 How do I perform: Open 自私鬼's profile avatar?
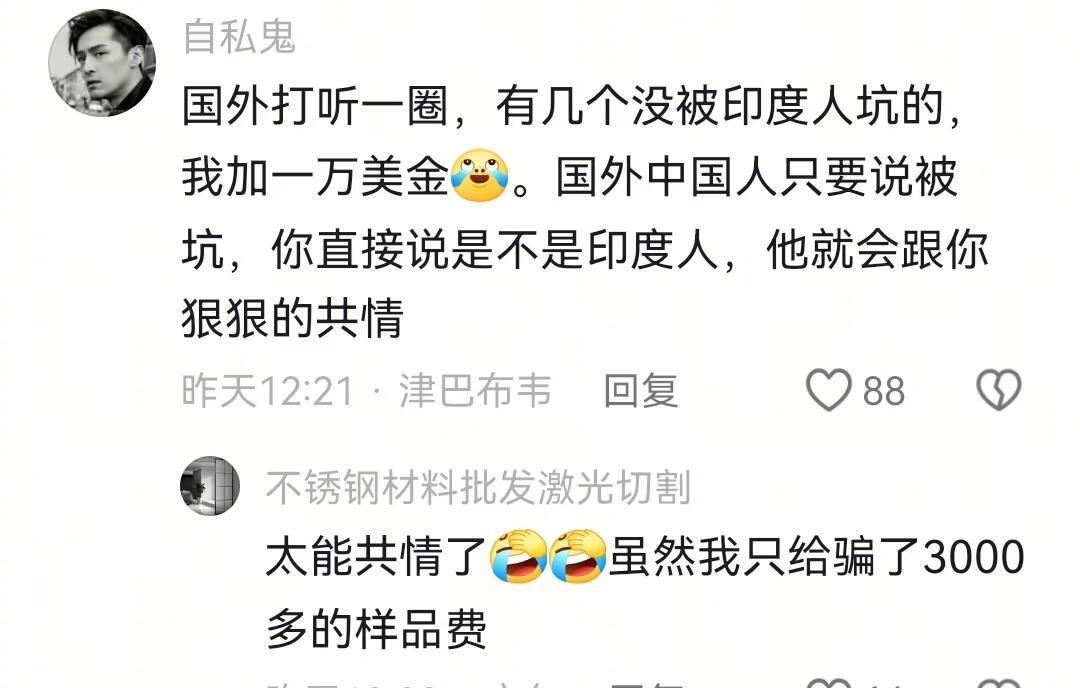tap(101, 63)
